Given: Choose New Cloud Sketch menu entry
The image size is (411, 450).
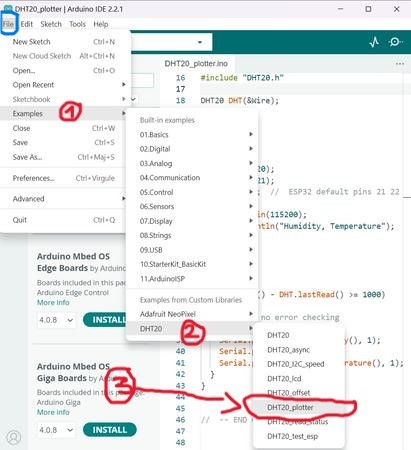Looking at the screenshot, I should point(63,56).
